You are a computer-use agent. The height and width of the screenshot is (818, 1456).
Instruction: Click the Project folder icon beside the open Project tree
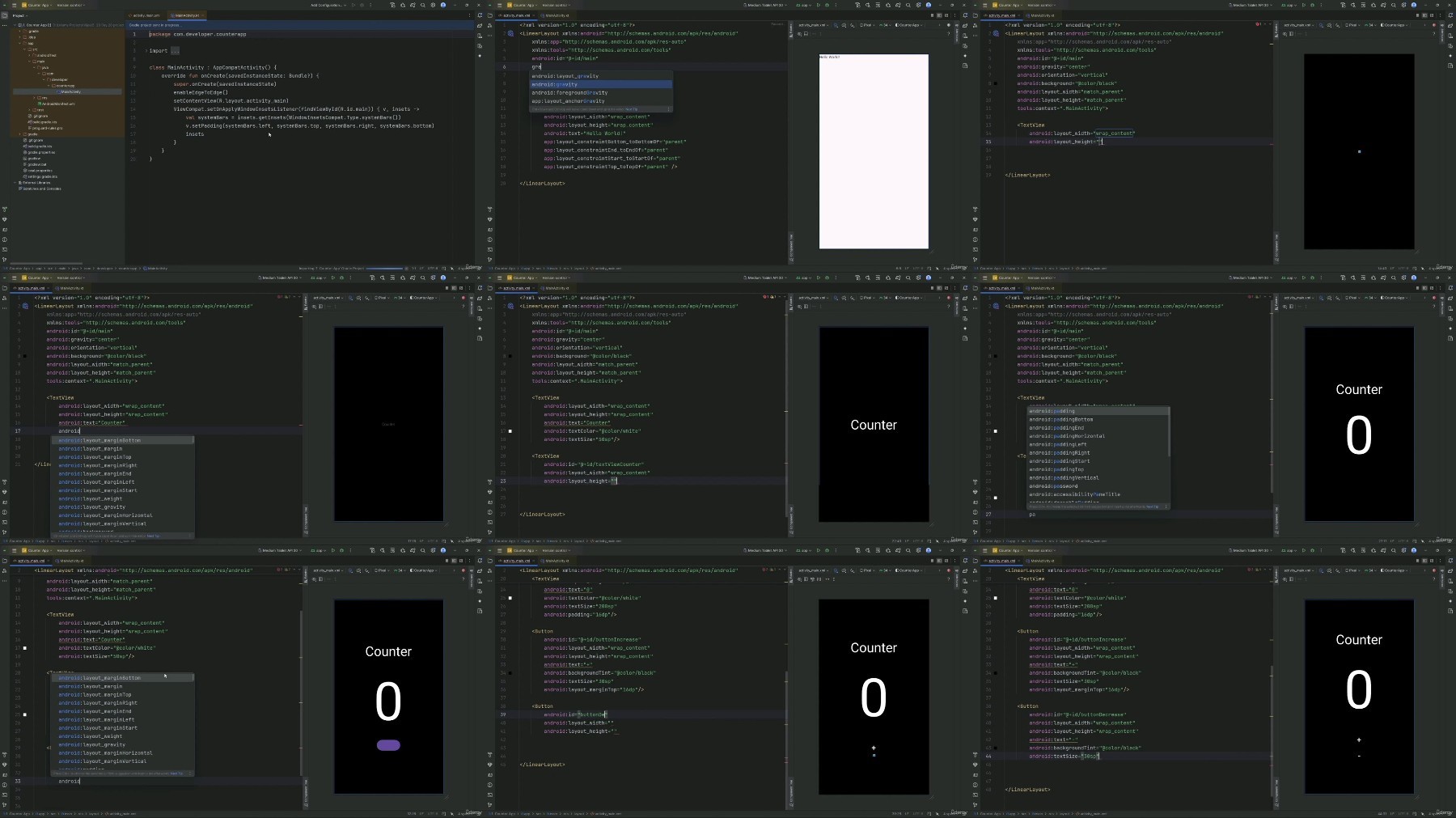(x=5, y=15)
